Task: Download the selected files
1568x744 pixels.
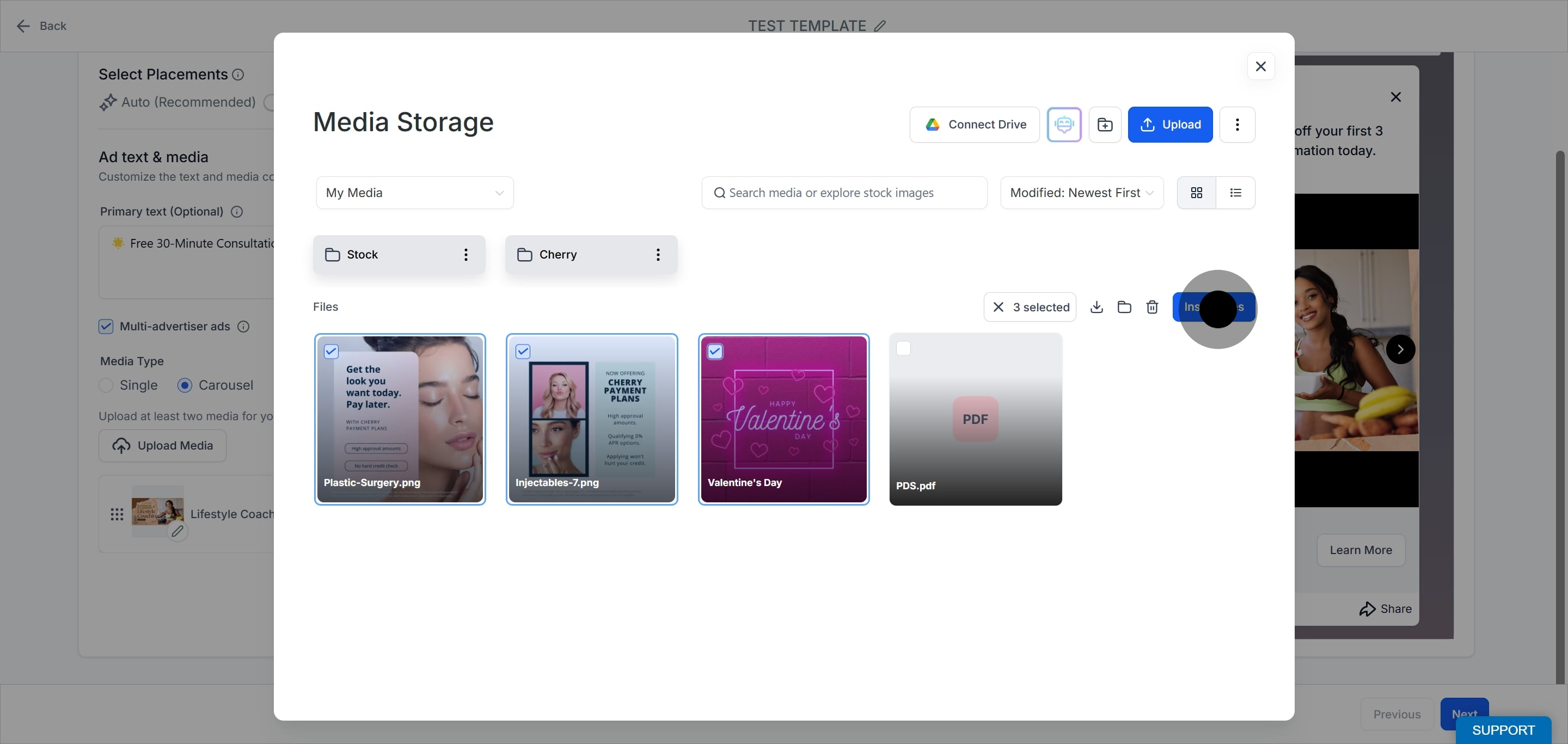Action: coord(1097,307)
